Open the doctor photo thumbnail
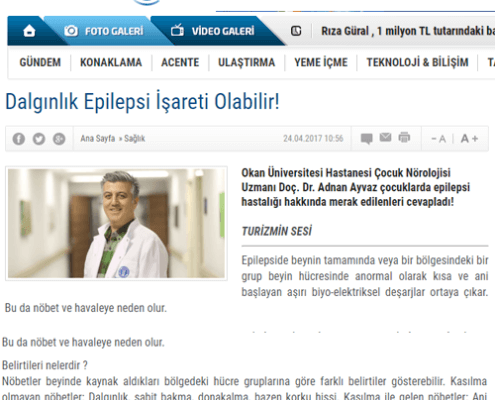 [116, 223]
